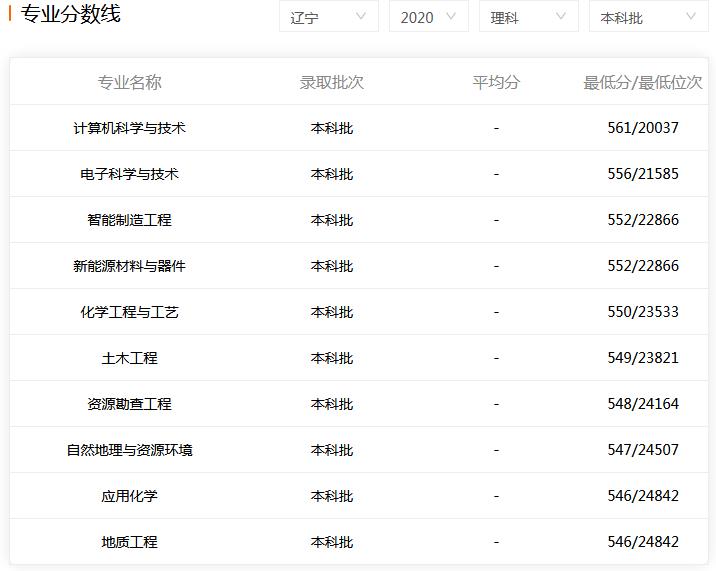Click 552/22866 in the 智能制造工程 row
Screen dimensions: 716x571
(x=643, y=220)
